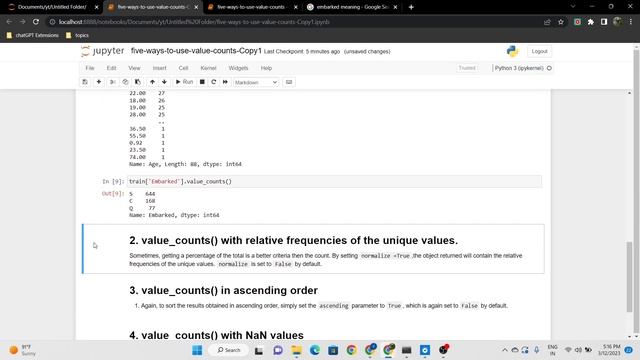
Task: Click into the train['Embarked'].value_counts() code cell
Action: (335, 182)
